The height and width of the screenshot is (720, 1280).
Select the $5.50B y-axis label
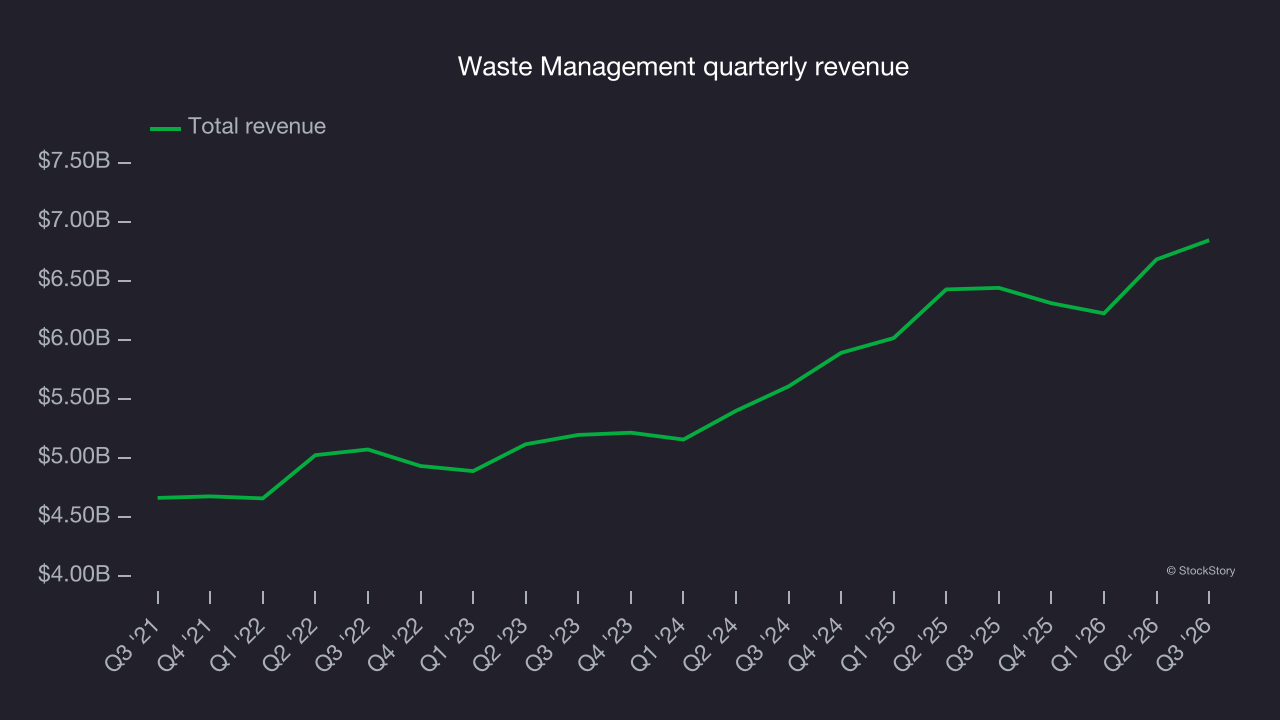(74, 398)
